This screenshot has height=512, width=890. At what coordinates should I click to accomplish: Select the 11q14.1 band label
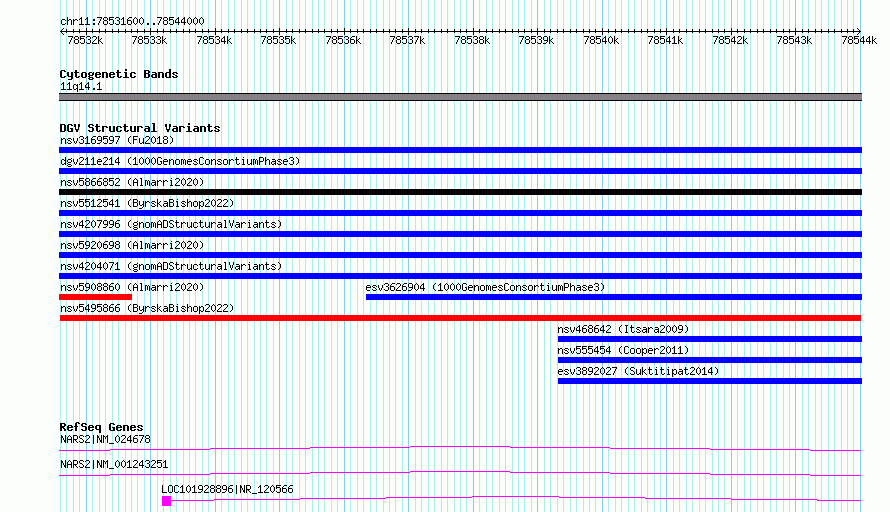[81, 86]
